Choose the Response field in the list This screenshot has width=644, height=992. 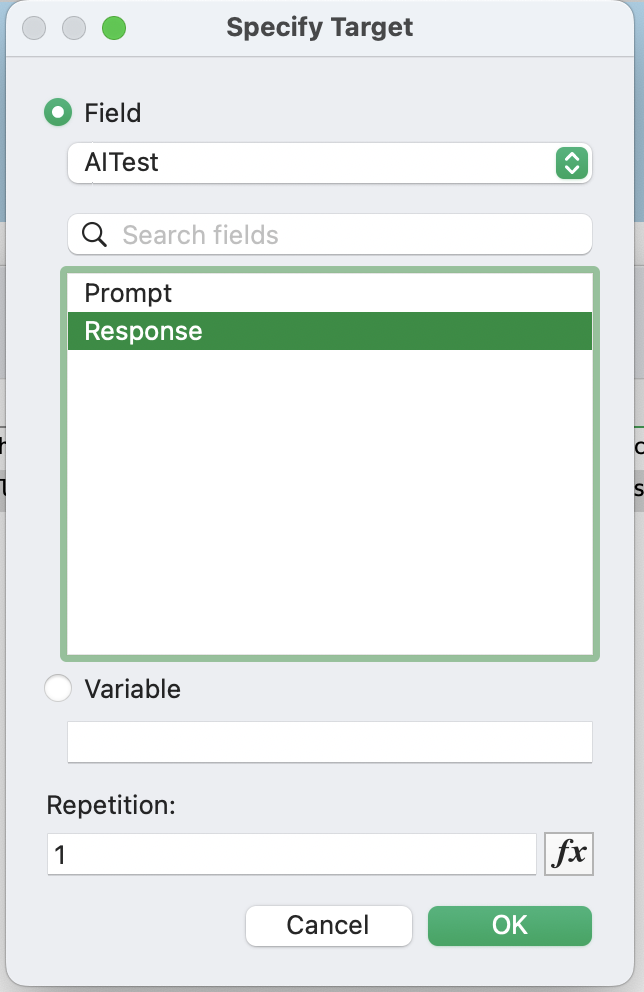pyautogui.click(x=330, y=331)
